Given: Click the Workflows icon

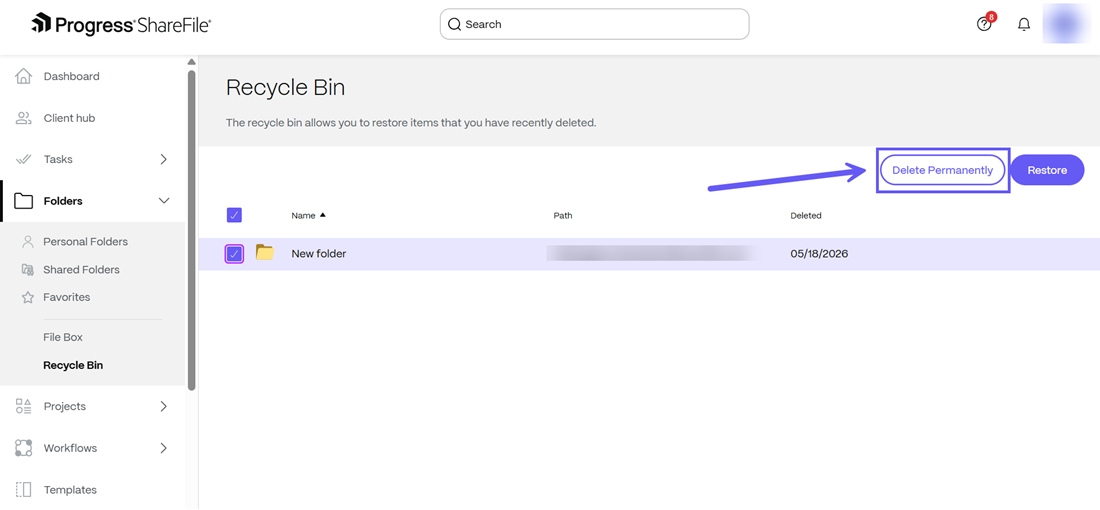Looking at the screenshot, I should (23, 448).
